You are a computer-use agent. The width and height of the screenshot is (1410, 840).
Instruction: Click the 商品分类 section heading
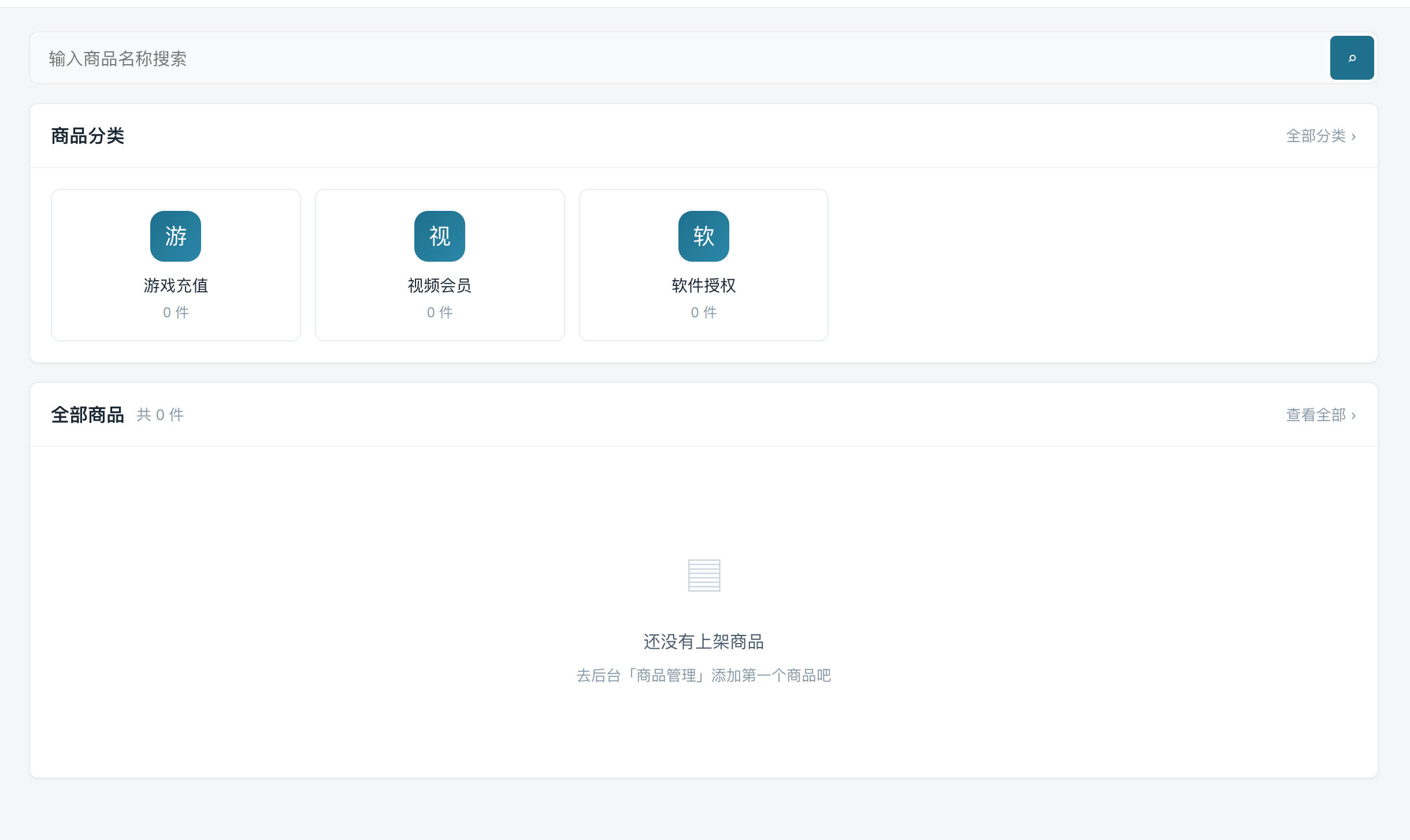click(x=88, y=136)
